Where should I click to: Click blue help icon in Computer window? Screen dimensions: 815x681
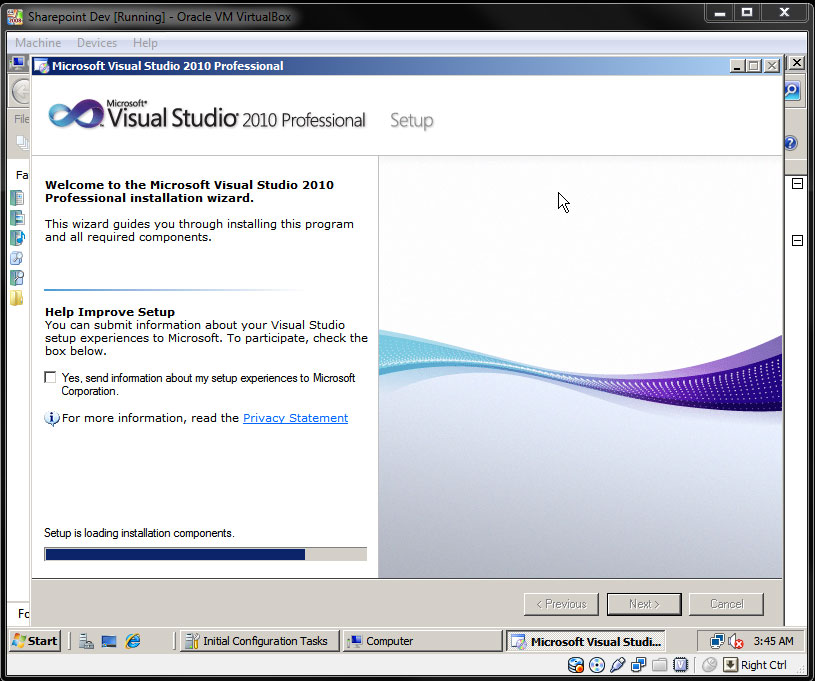pyautogui.click(x=791, y=142)
